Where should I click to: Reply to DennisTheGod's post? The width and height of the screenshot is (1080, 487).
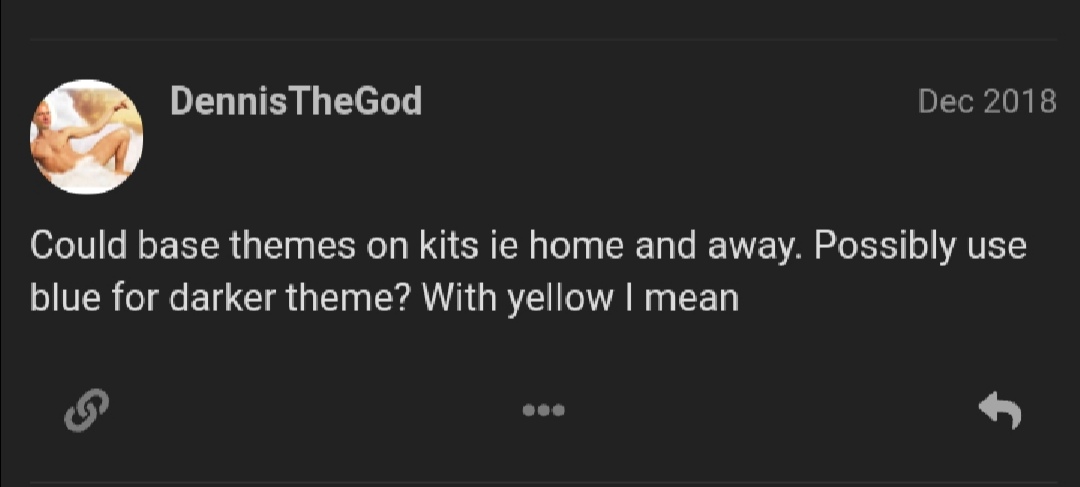pos(999,410)
